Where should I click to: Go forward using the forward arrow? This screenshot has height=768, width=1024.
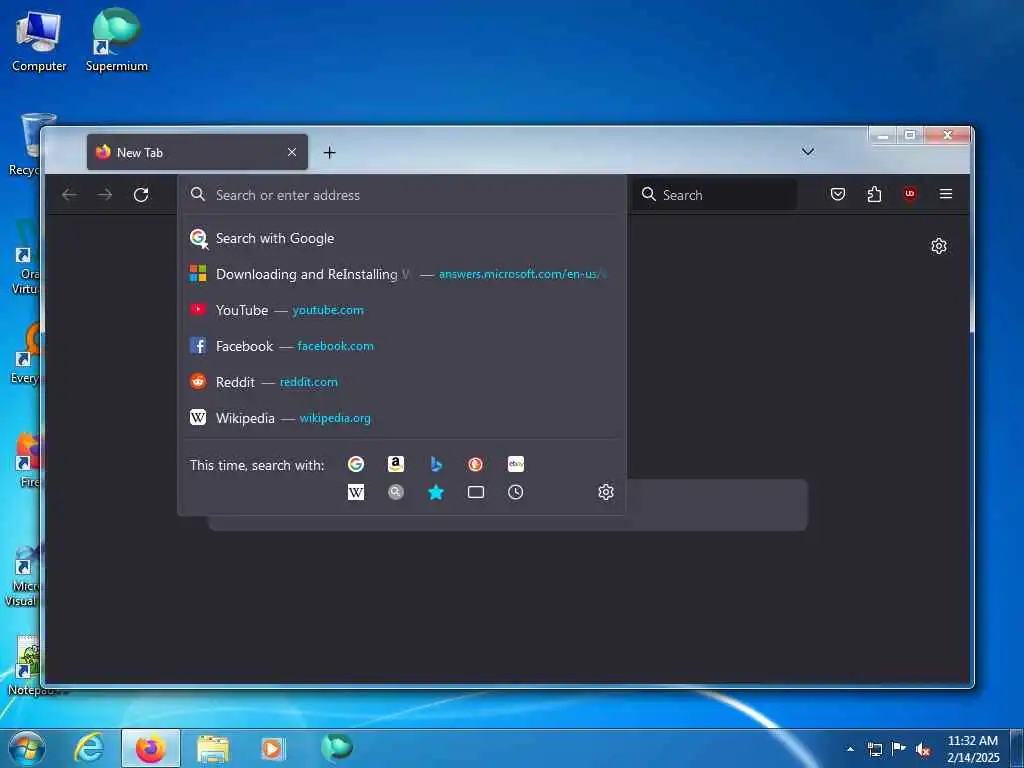pos(104,195)
